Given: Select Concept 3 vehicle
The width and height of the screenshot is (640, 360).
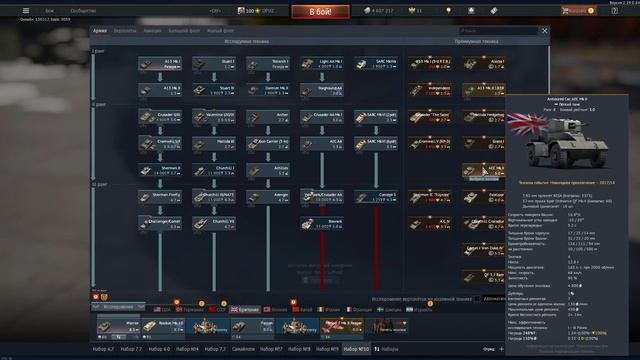Looking at the screenshot, I should (x=376, y=197).
